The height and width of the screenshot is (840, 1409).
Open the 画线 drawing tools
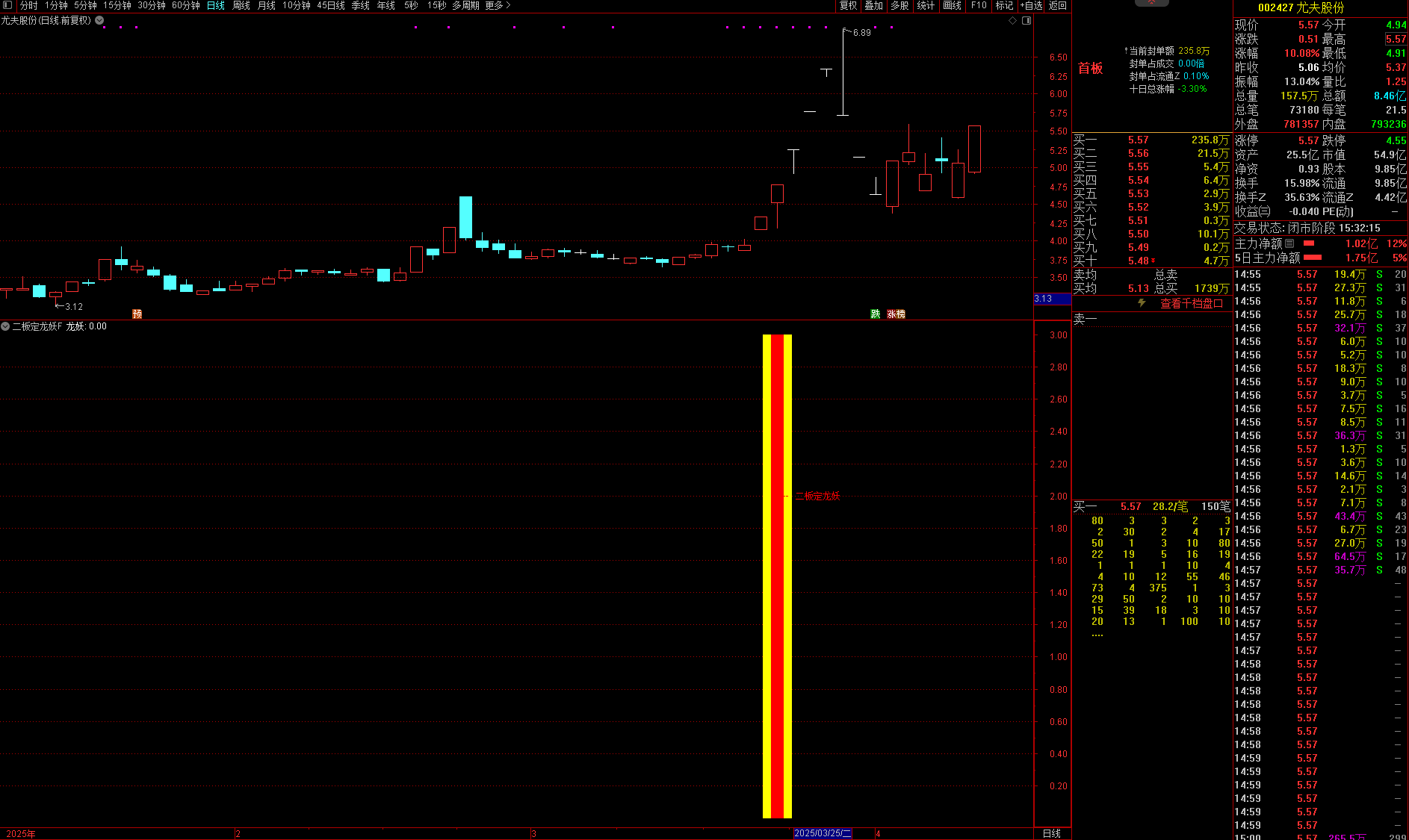952,5
